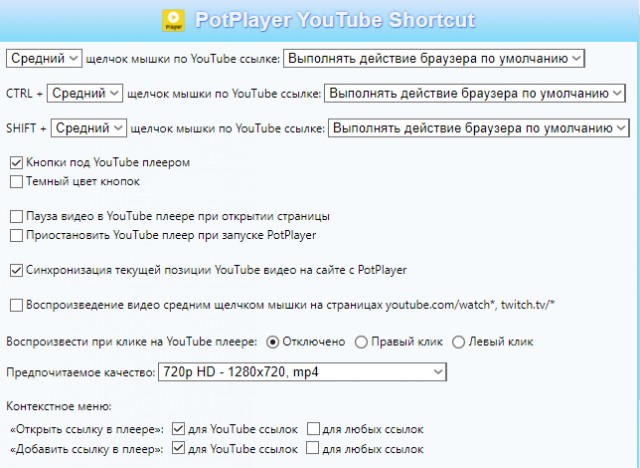Click the 'PotPlayer YouTube Shortcut' title text
640x468 pixels.
point(335,20)
